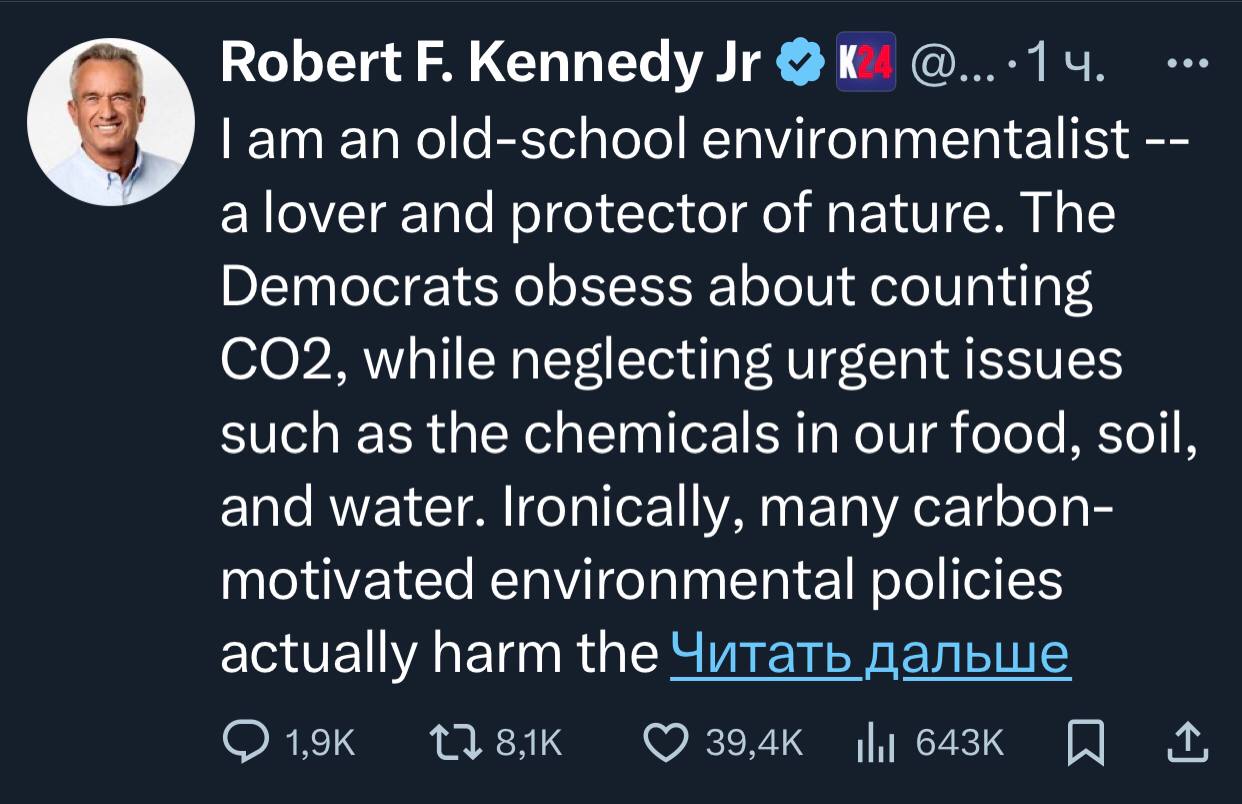Click the 8,1K reposts count
The image size is (1242, 804).
click(530, 743)
